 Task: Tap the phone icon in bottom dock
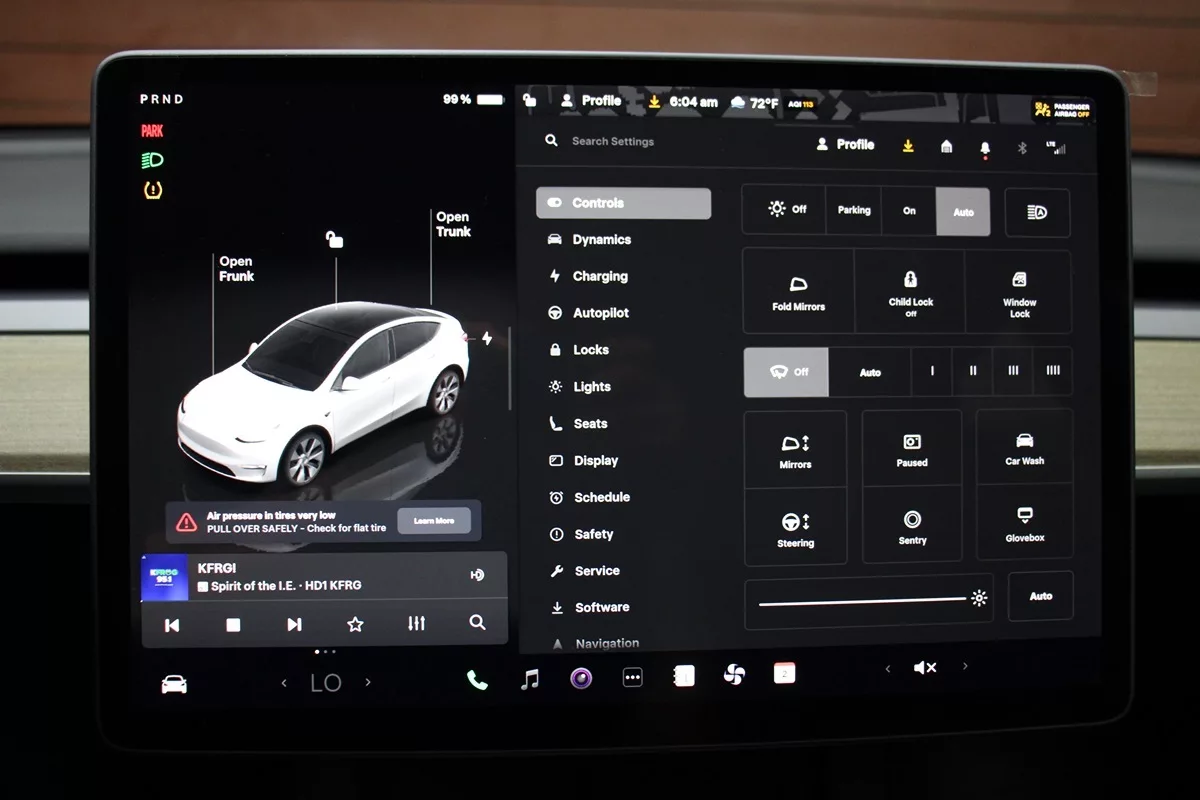[477, 680]
